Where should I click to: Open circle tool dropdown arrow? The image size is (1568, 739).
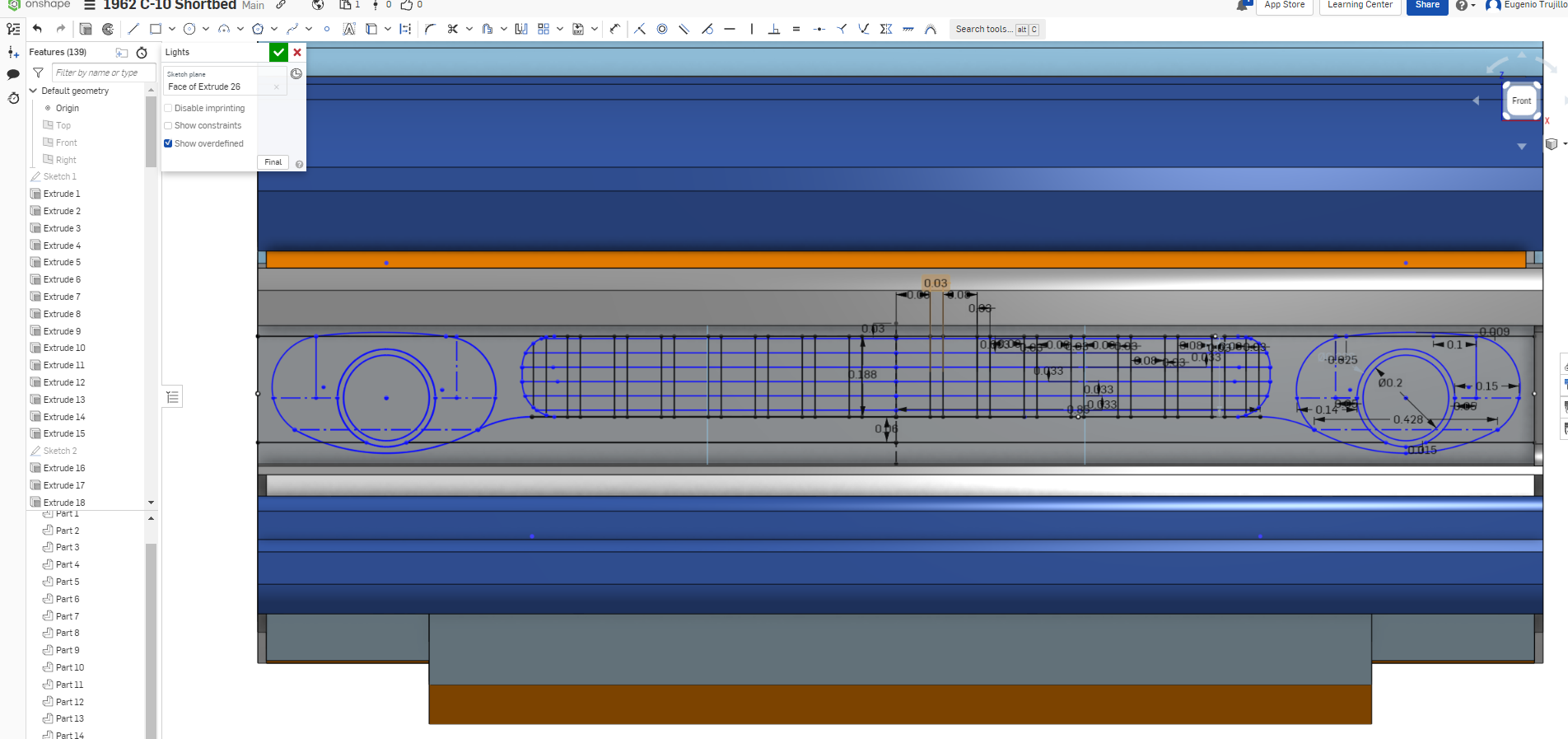tap(206, 29)
